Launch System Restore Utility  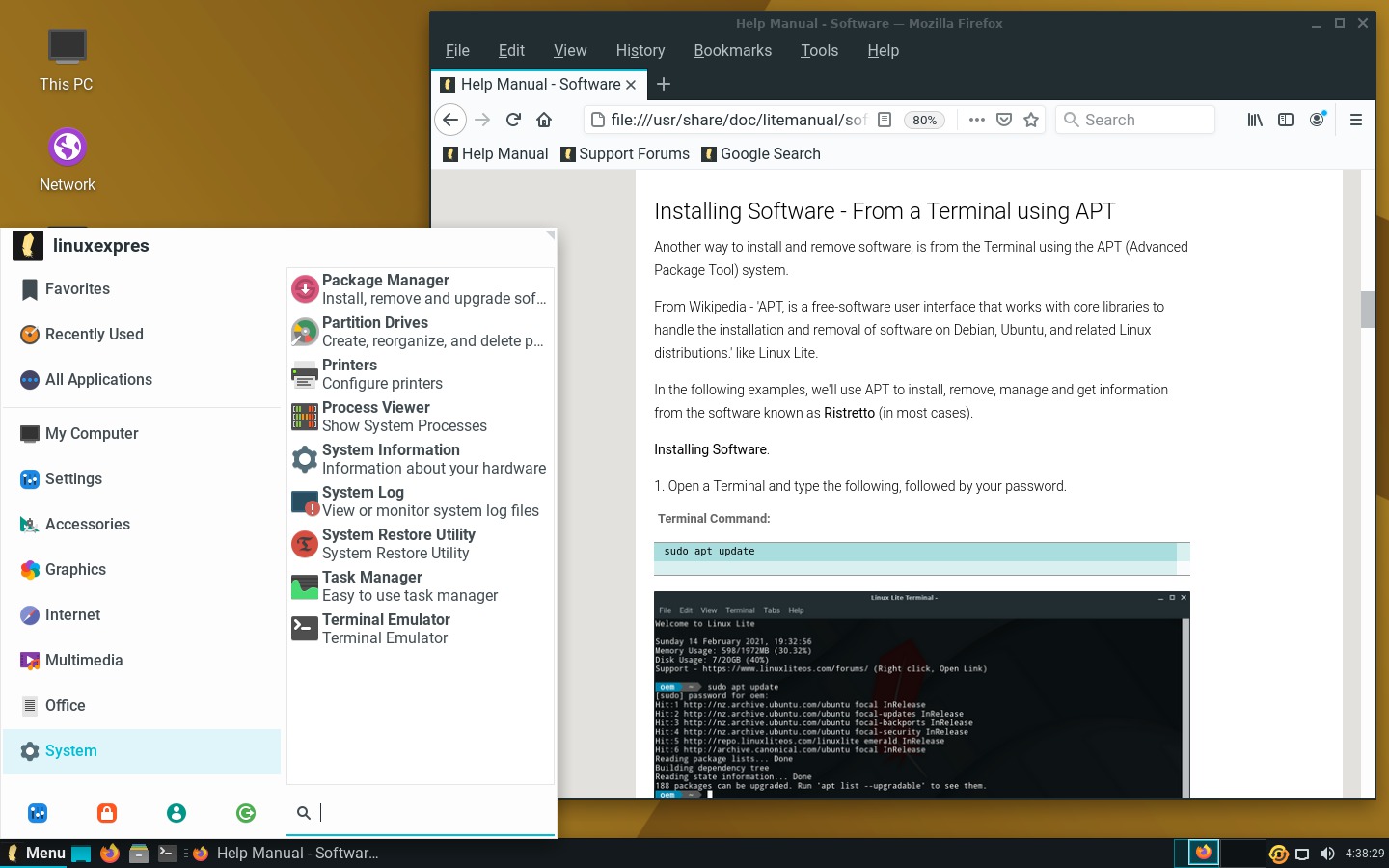(x=421, y=543)
